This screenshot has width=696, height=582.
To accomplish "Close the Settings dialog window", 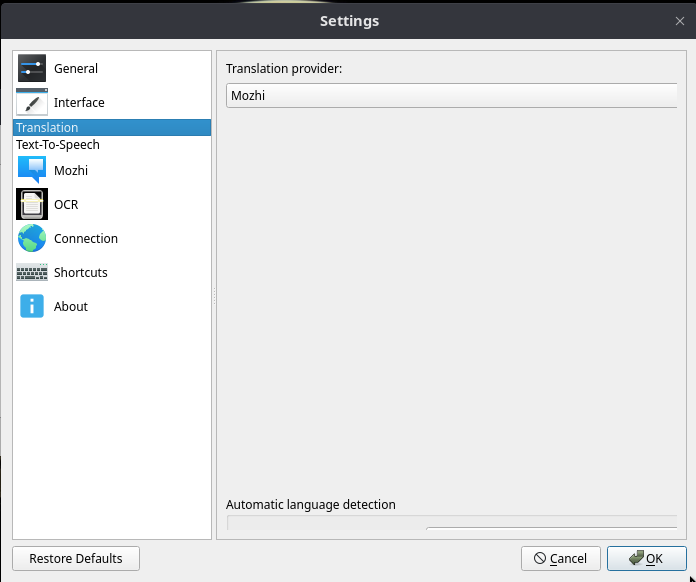I will pos(680,21).
